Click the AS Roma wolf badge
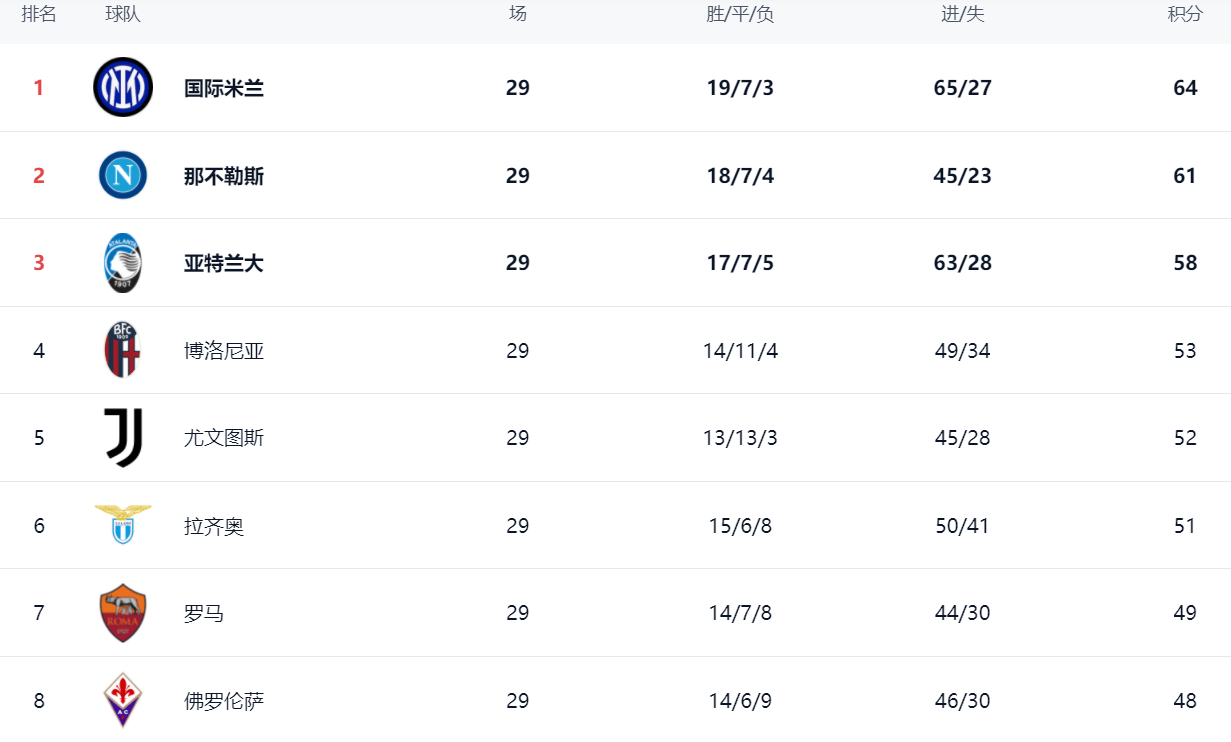Screen dimensions: 1231x742 tap(123, 613)
